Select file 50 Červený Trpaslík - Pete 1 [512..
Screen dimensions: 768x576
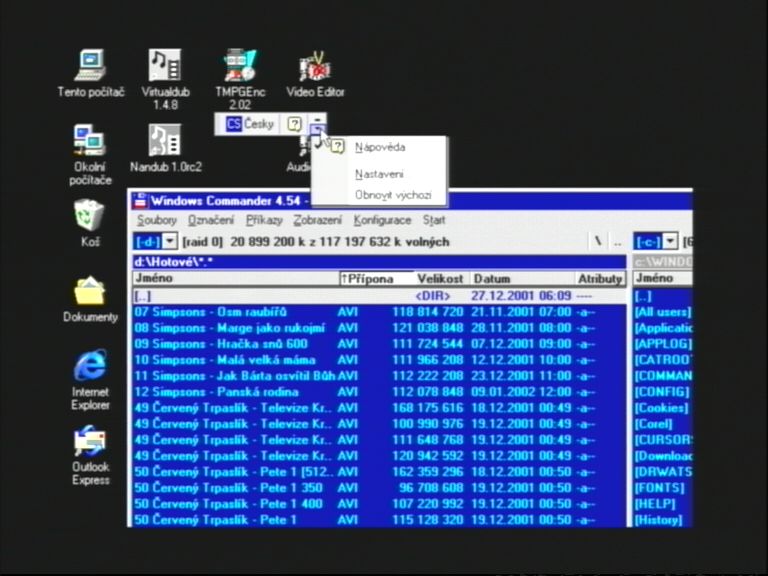pyautogui.click(x=379, y=472)
